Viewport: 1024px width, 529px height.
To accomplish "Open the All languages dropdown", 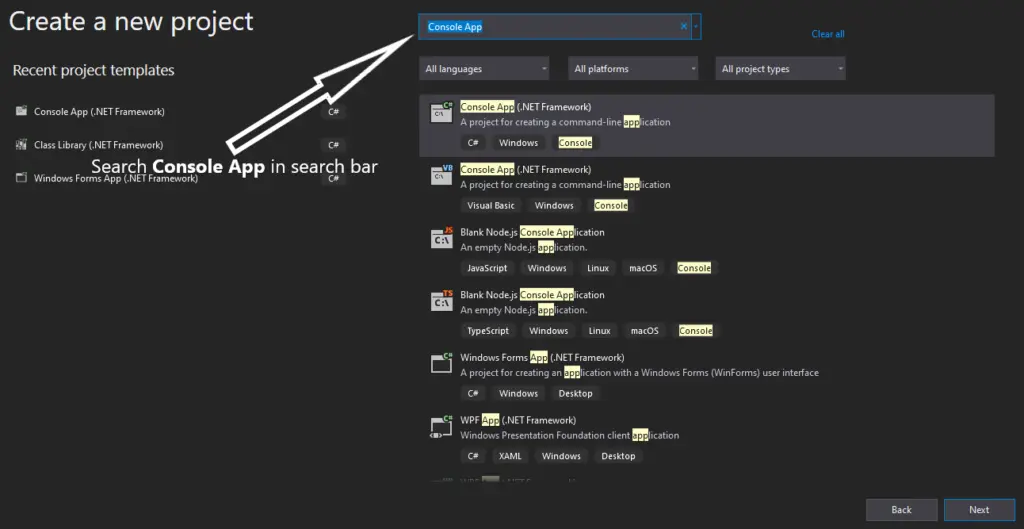I will (x=484, y=69).
